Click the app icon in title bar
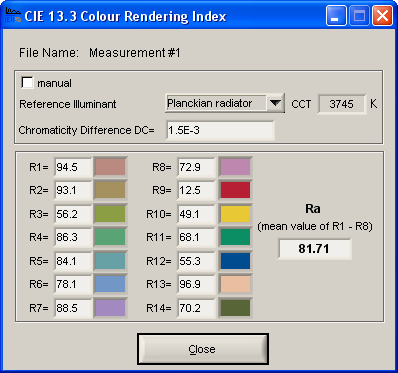 (13, 15)
